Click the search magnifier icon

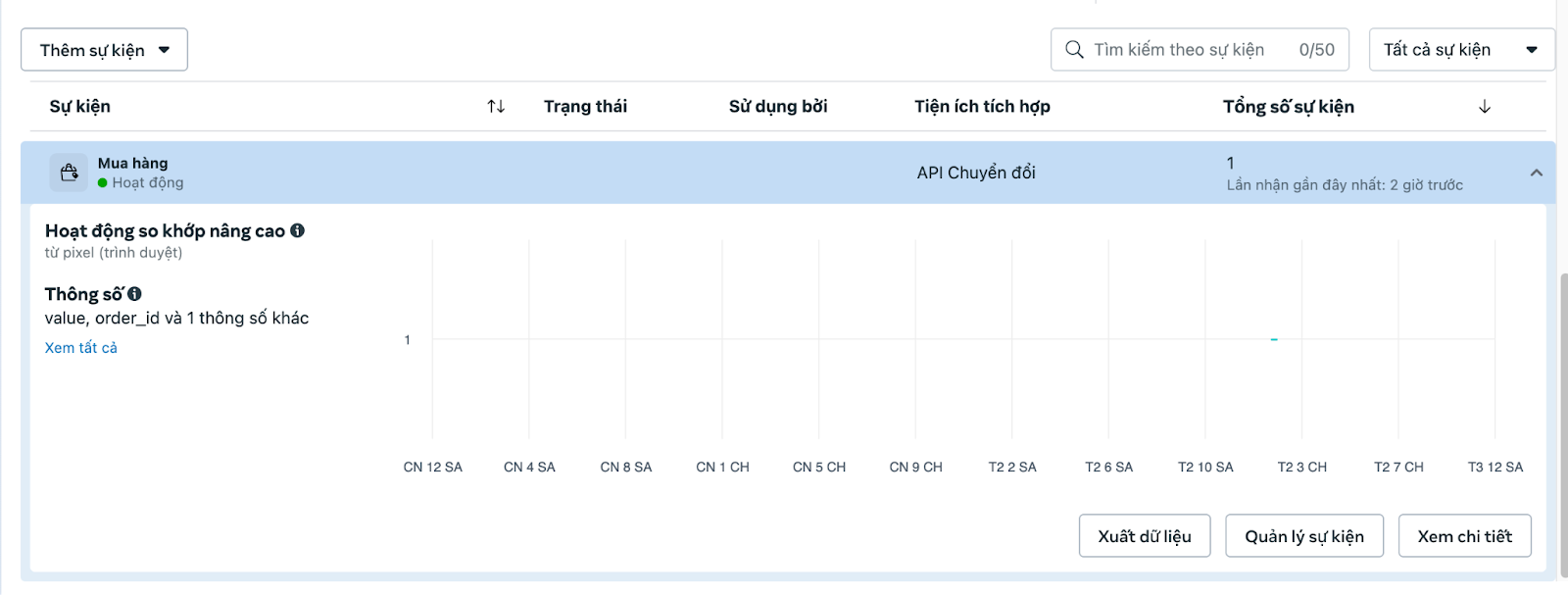[1074, 50]
